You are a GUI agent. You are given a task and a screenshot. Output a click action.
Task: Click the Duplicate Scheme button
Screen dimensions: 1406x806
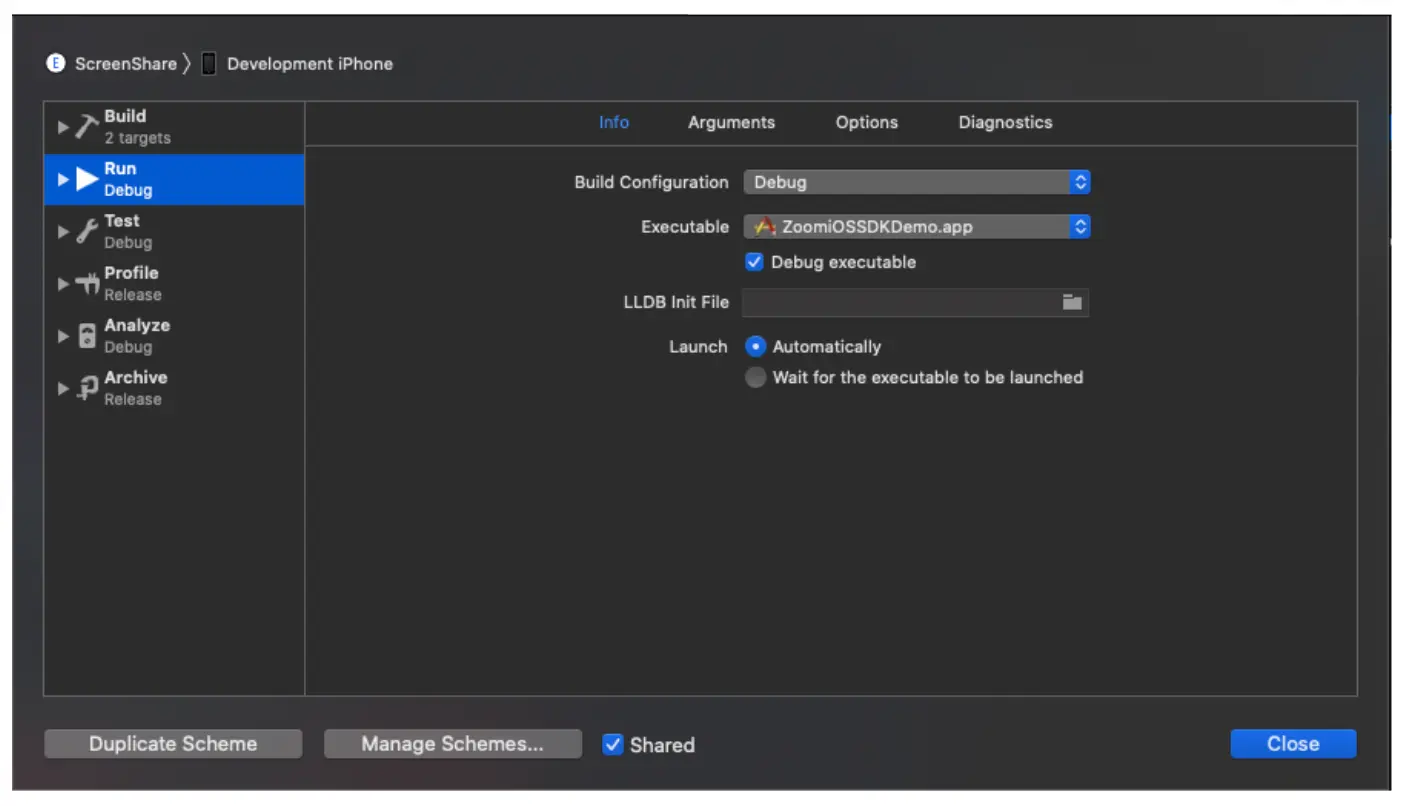(172, 744)
